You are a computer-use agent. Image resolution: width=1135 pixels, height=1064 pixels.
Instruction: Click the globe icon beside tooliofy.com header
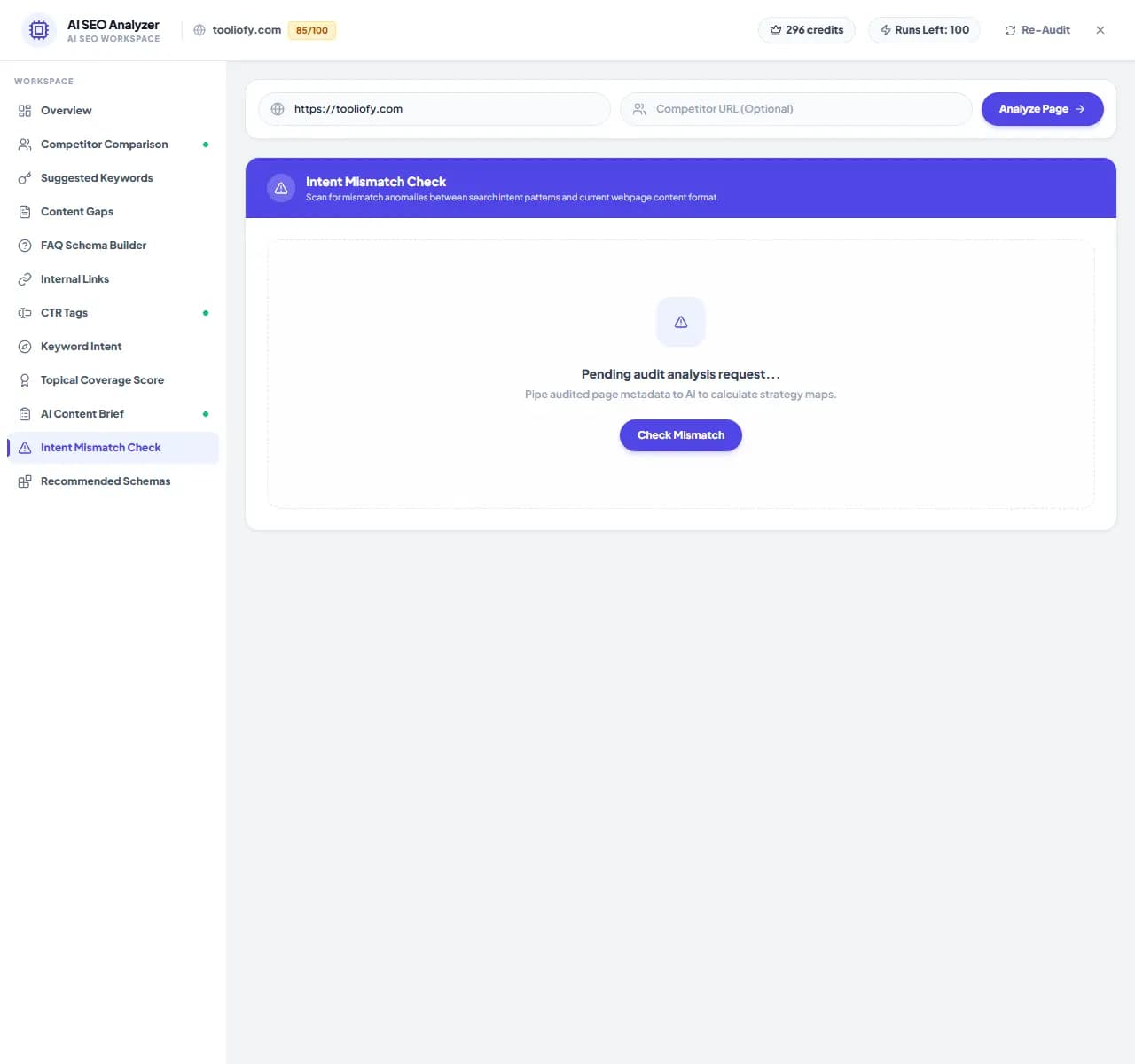pos(200,30)
